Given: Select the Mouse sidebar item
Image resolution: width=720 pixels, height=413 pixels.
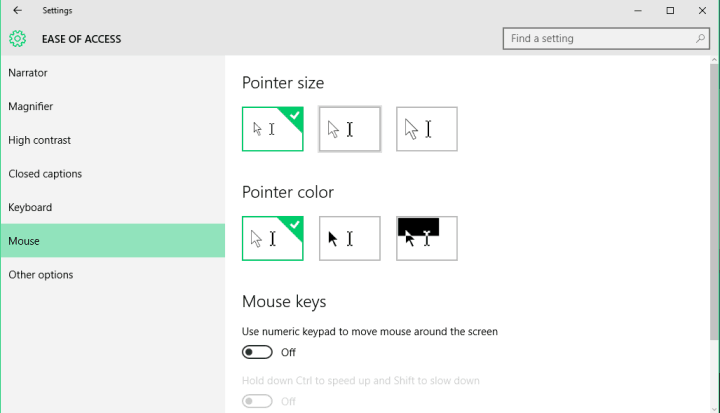Looking at the screenshot, I should (23, 241).
